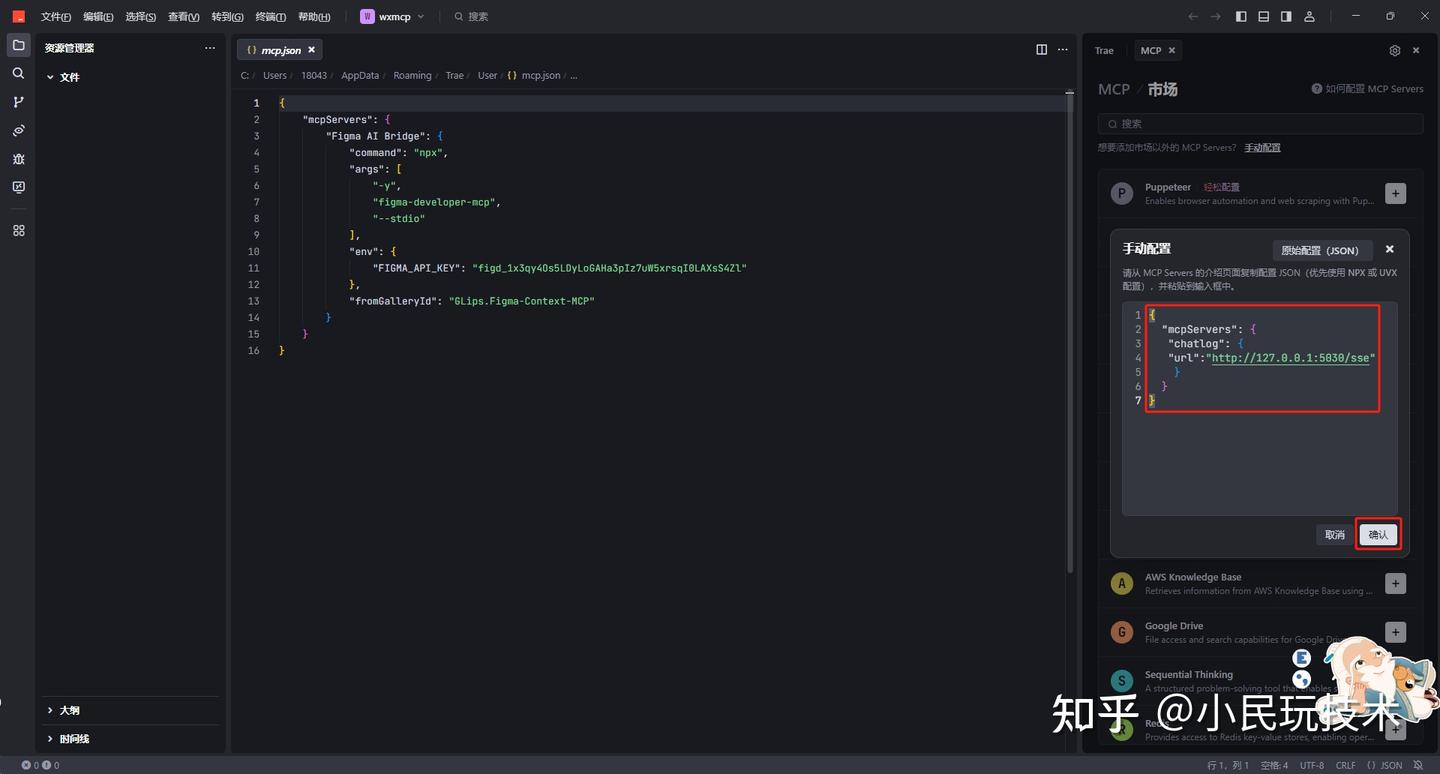Add the Puppeteer MCP server
Image resolution: width=1440 pixels, height=774 pixels.
pos(1396,193)
